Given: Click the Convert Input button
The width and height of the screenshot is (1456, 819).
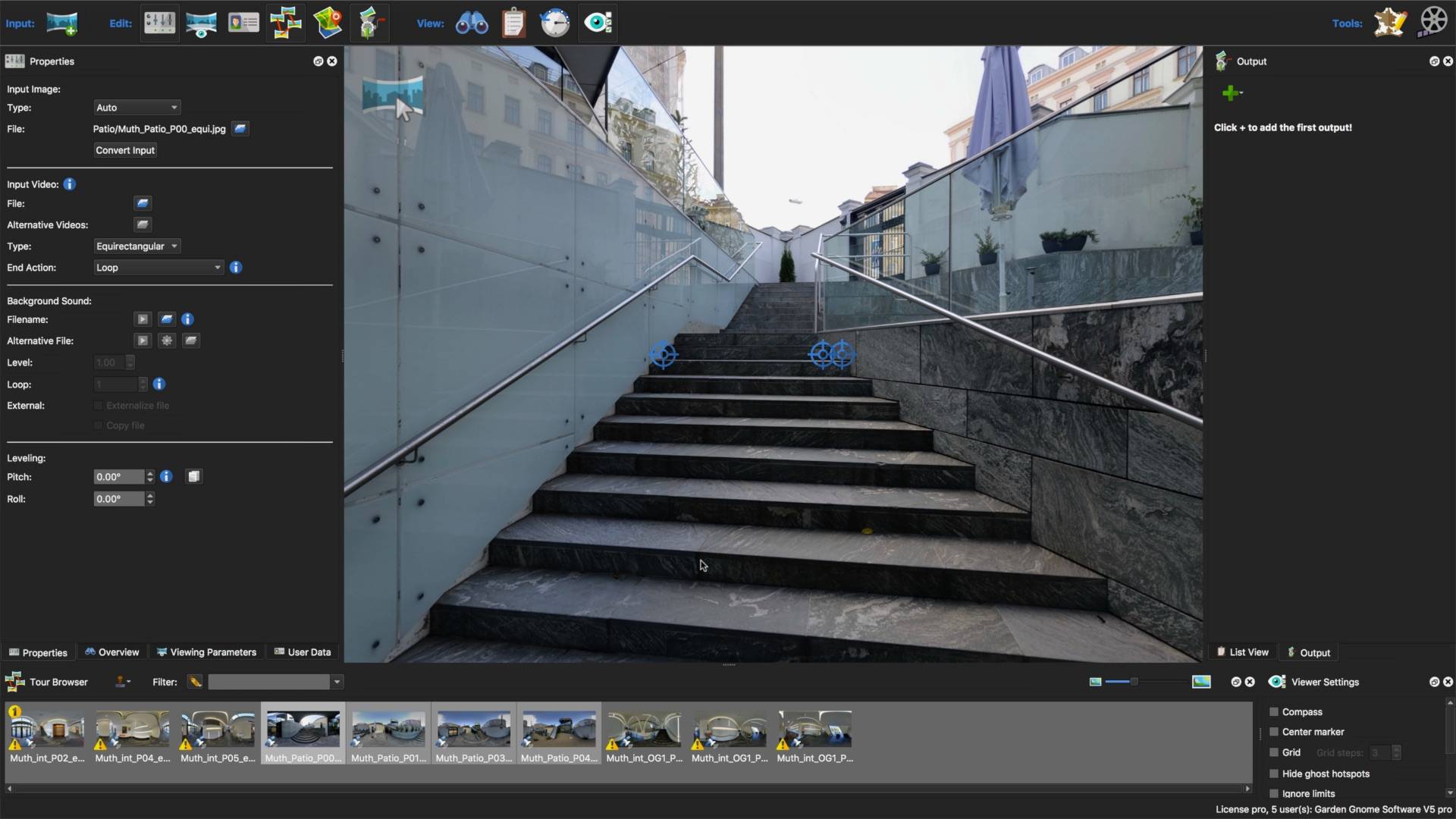Looking at the screenshot, I should (125, 150).
